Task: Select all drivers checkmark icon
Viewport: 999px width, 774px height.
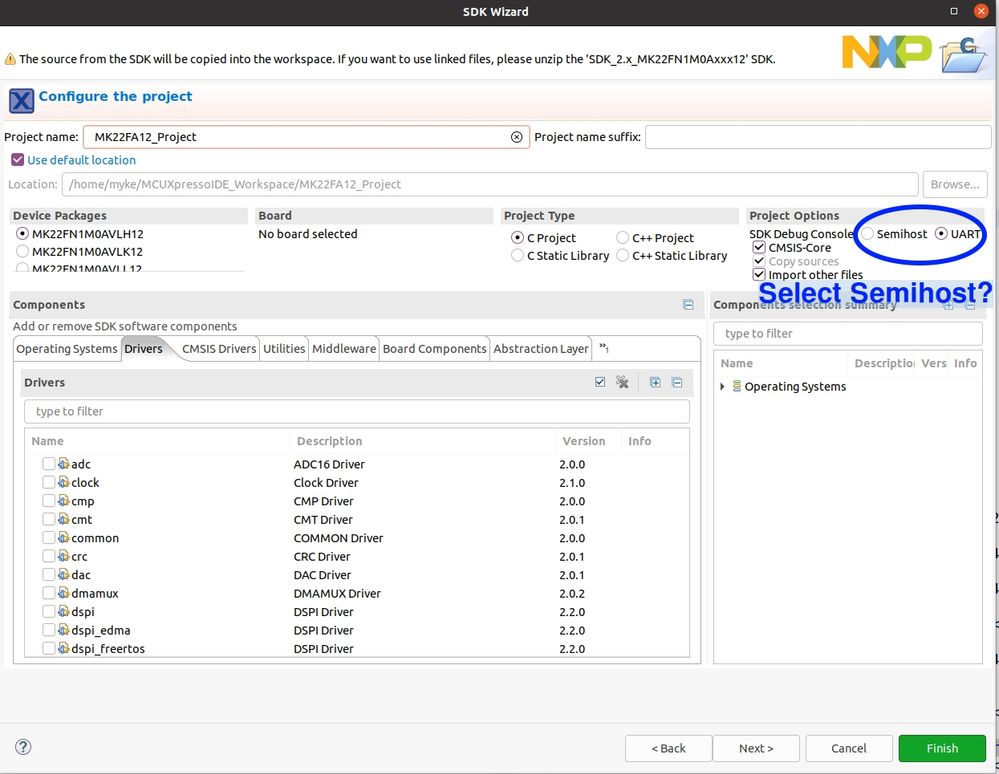Action: tap(600, 382)
